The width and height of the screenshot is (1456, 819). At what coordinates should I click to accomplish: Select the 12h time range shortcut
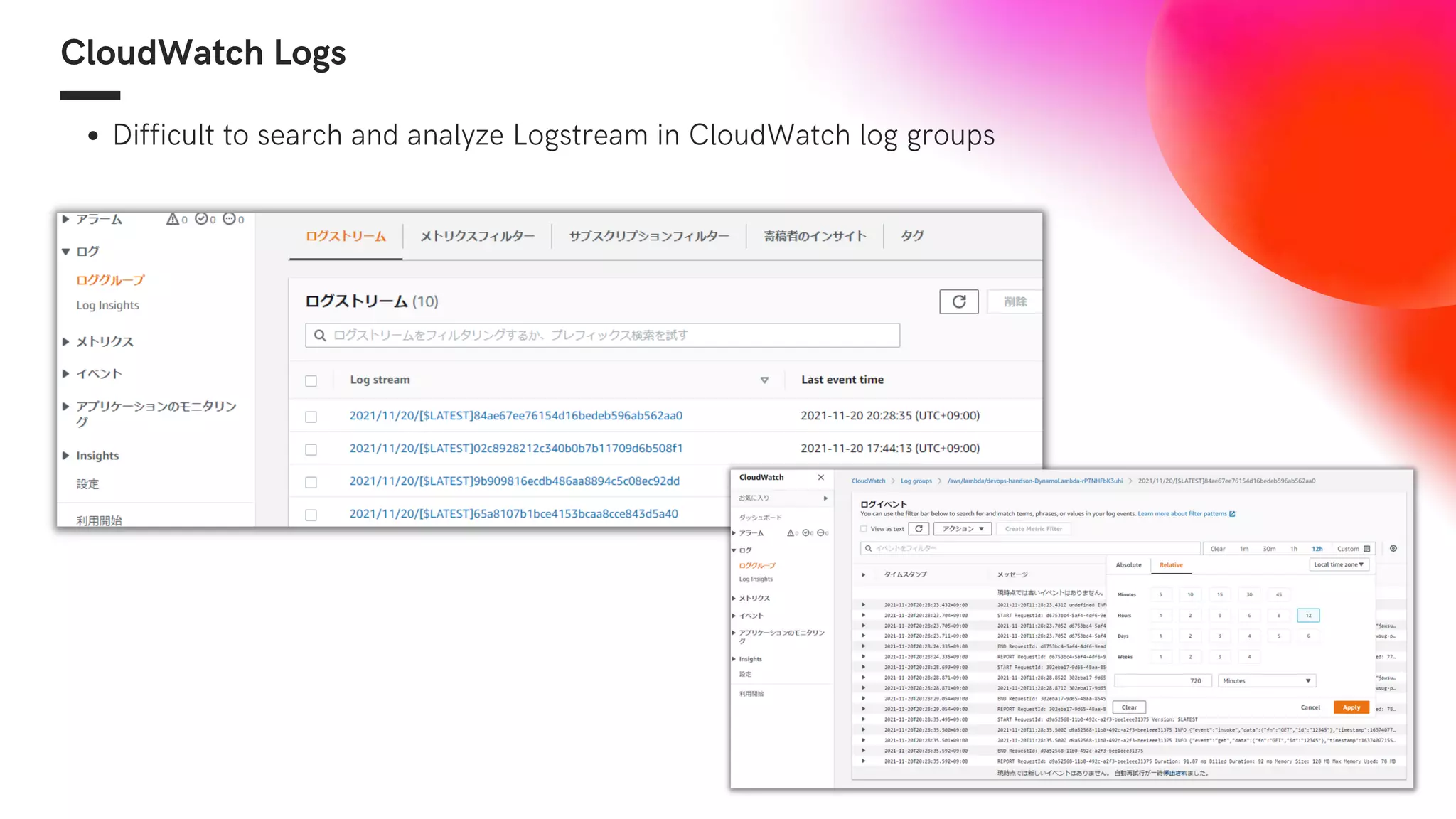[x=1317, y=548]
